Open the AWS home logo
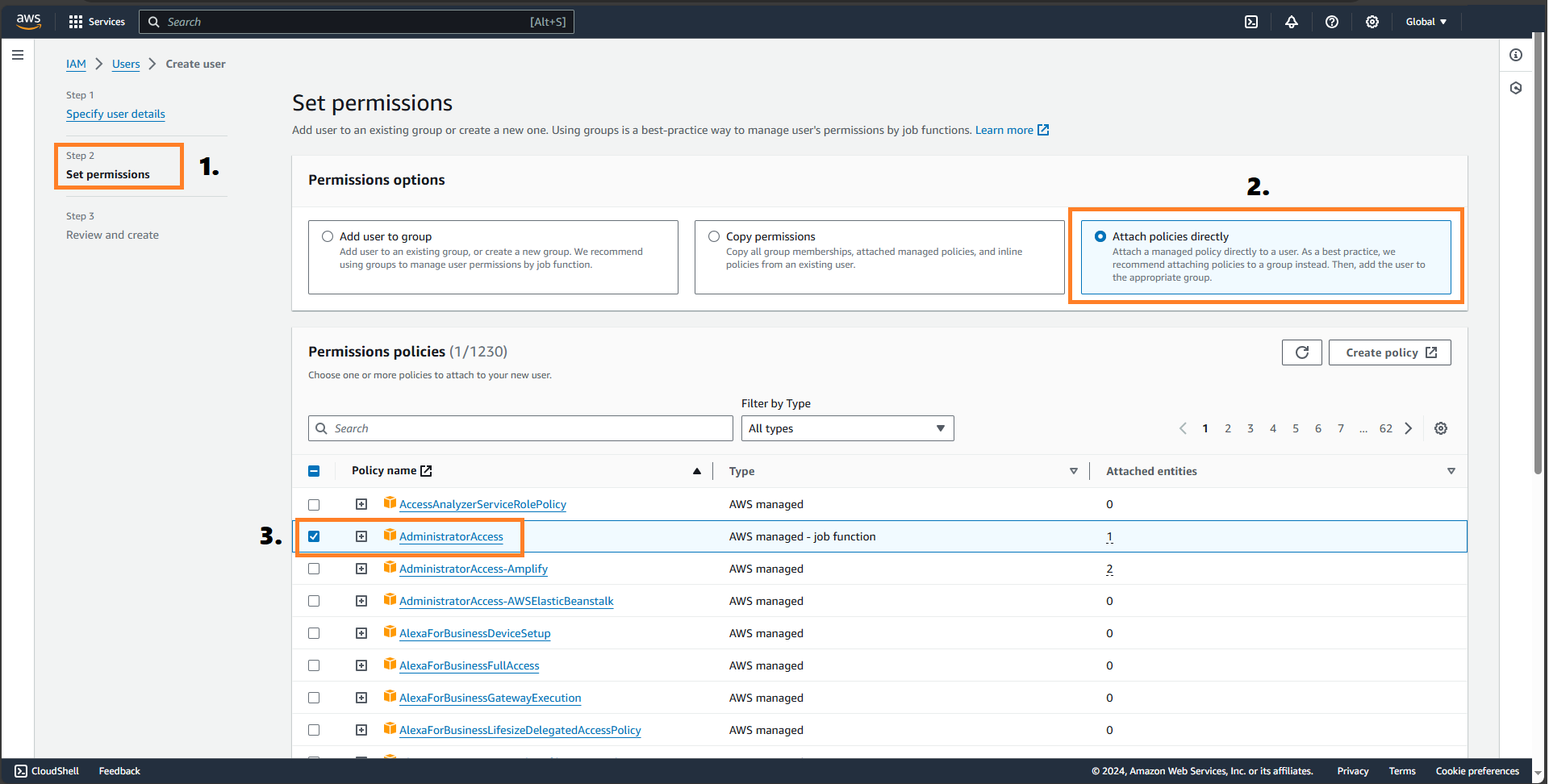Screen dimensions: 1549x784 click(x=28, y=22)
